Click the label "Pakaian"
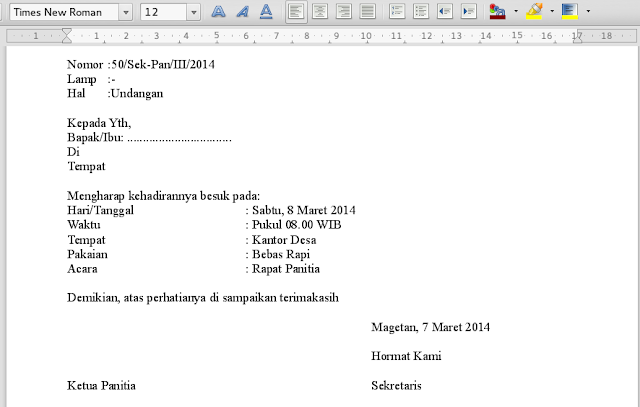 (87, 254)
